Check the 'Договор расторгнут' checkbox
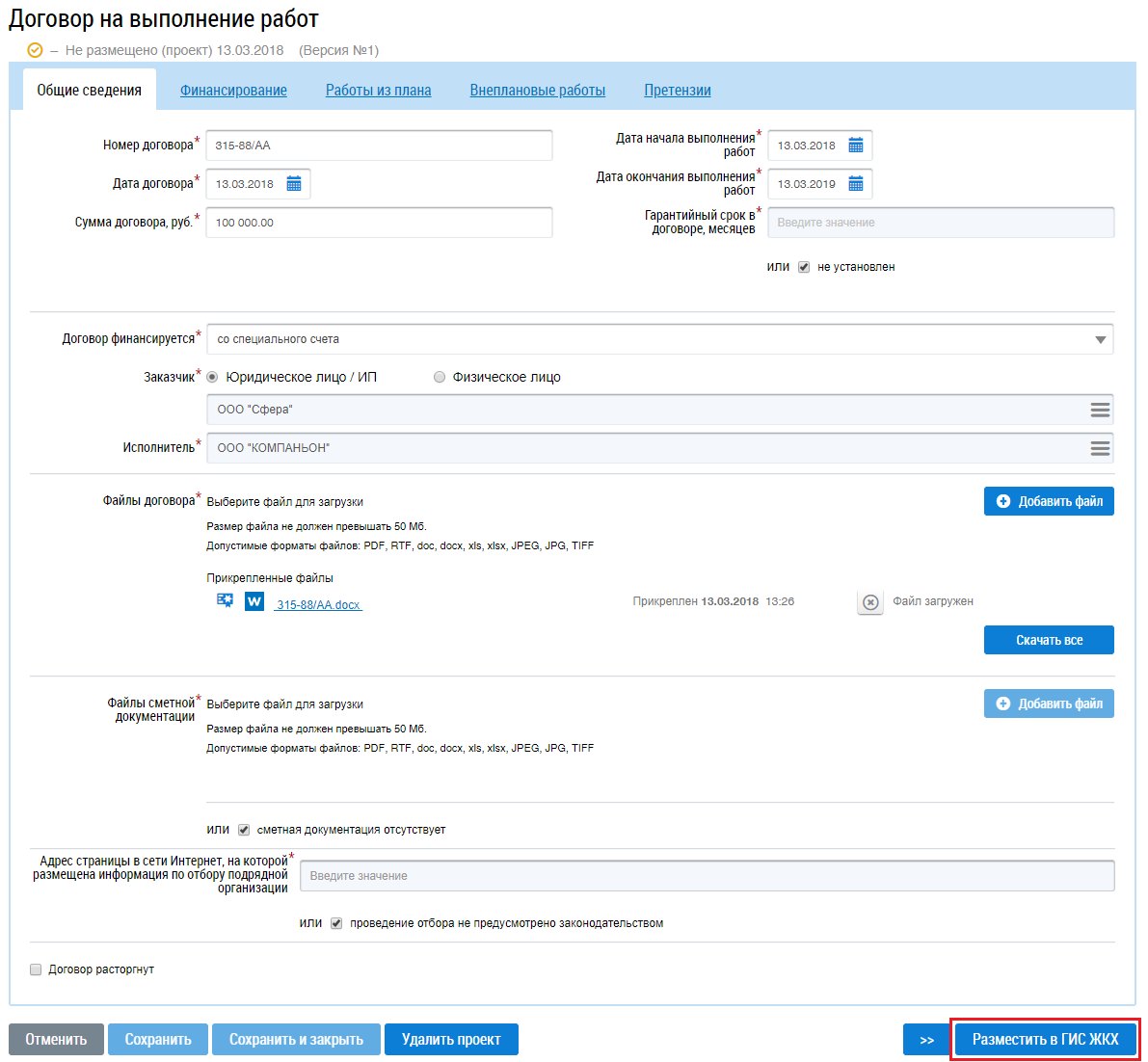 (36, 969)
